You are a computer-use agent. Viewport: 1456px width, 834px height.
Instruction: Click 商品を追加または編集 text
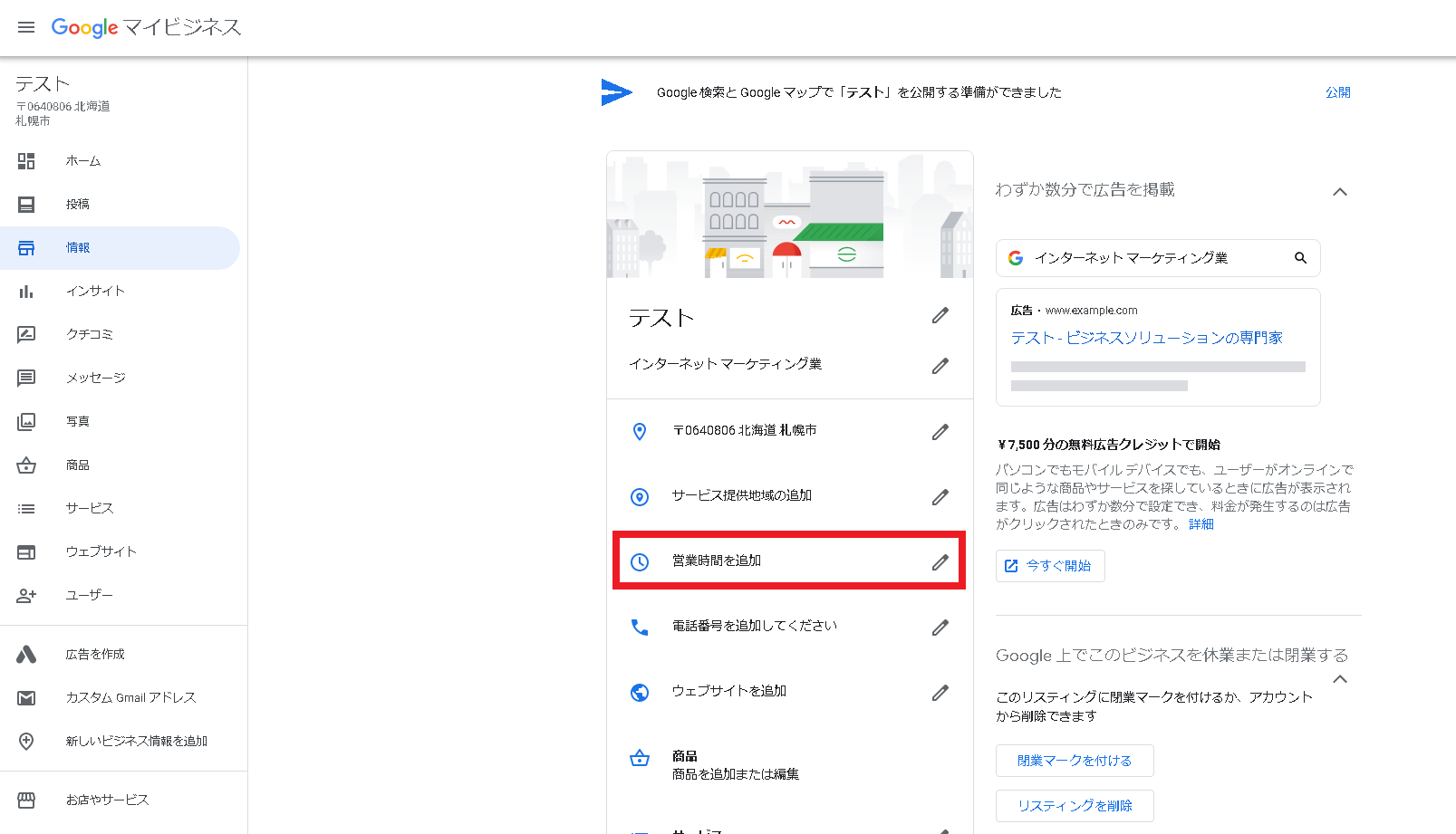(736, 774)
